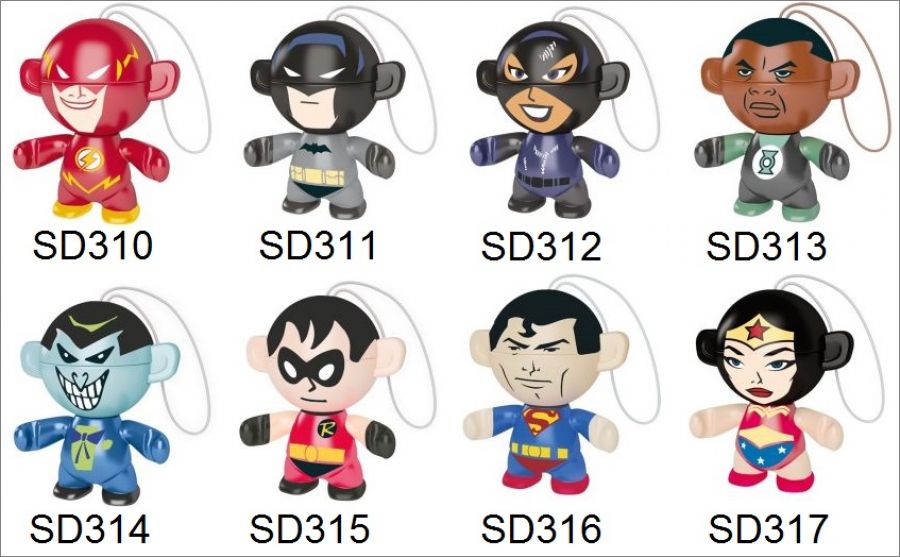Image resolution: width=900 pixels, height=557 pixels.
Task: Click the SD312 label
Action: click(541, 246)
